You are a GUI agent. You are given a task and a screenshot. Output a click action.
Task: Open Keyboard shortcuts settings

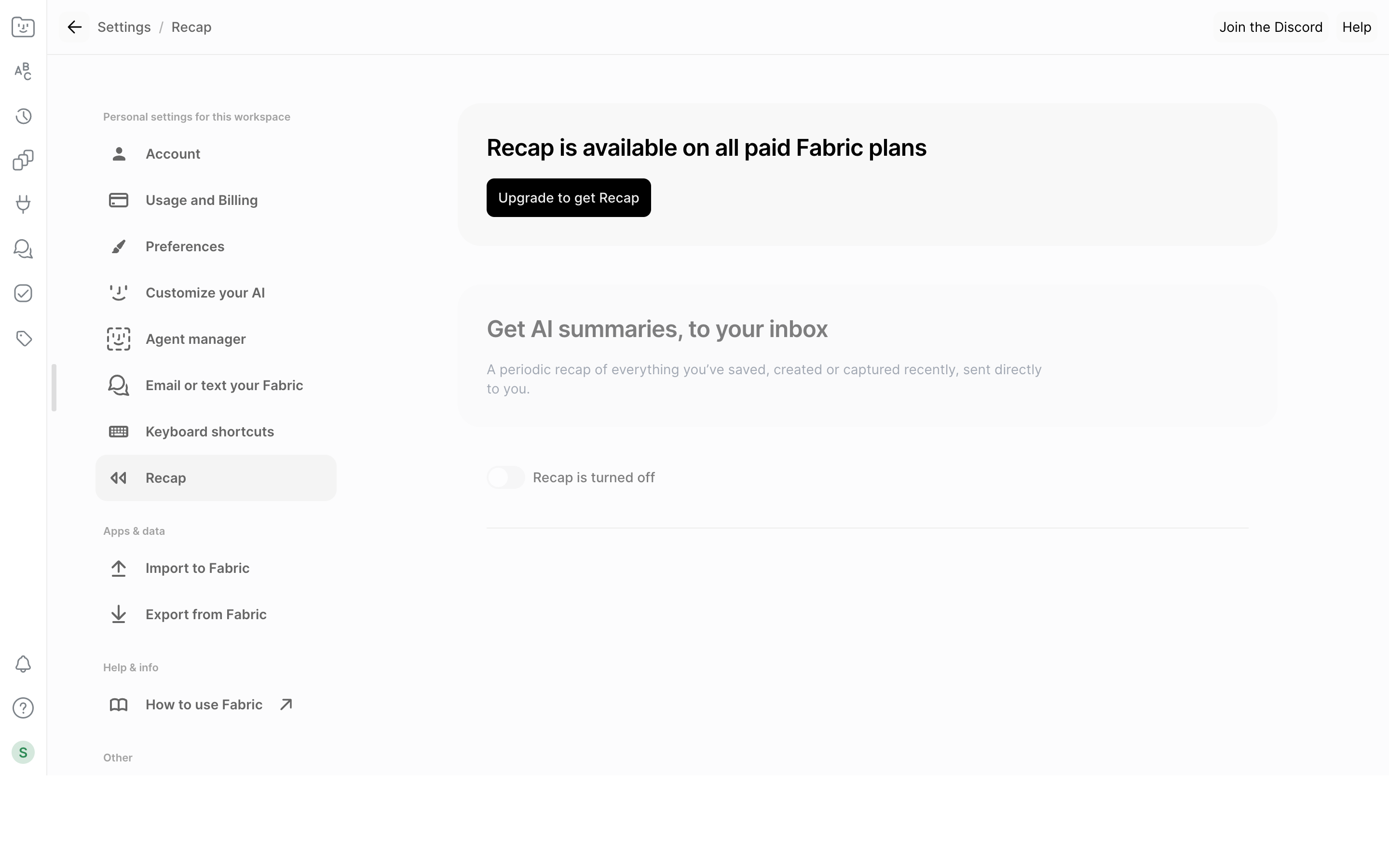(216, 432)
